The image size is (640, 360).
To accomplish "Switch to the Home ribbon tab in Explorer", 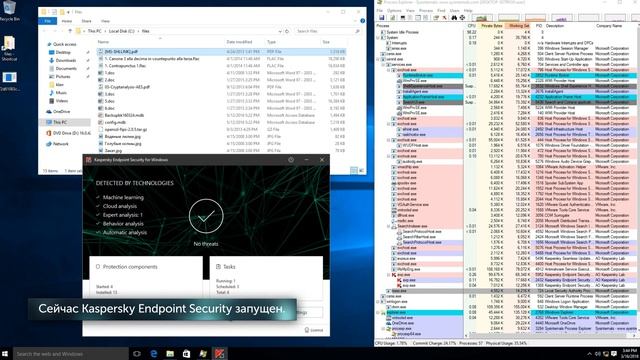I will [x=67, y=21].
